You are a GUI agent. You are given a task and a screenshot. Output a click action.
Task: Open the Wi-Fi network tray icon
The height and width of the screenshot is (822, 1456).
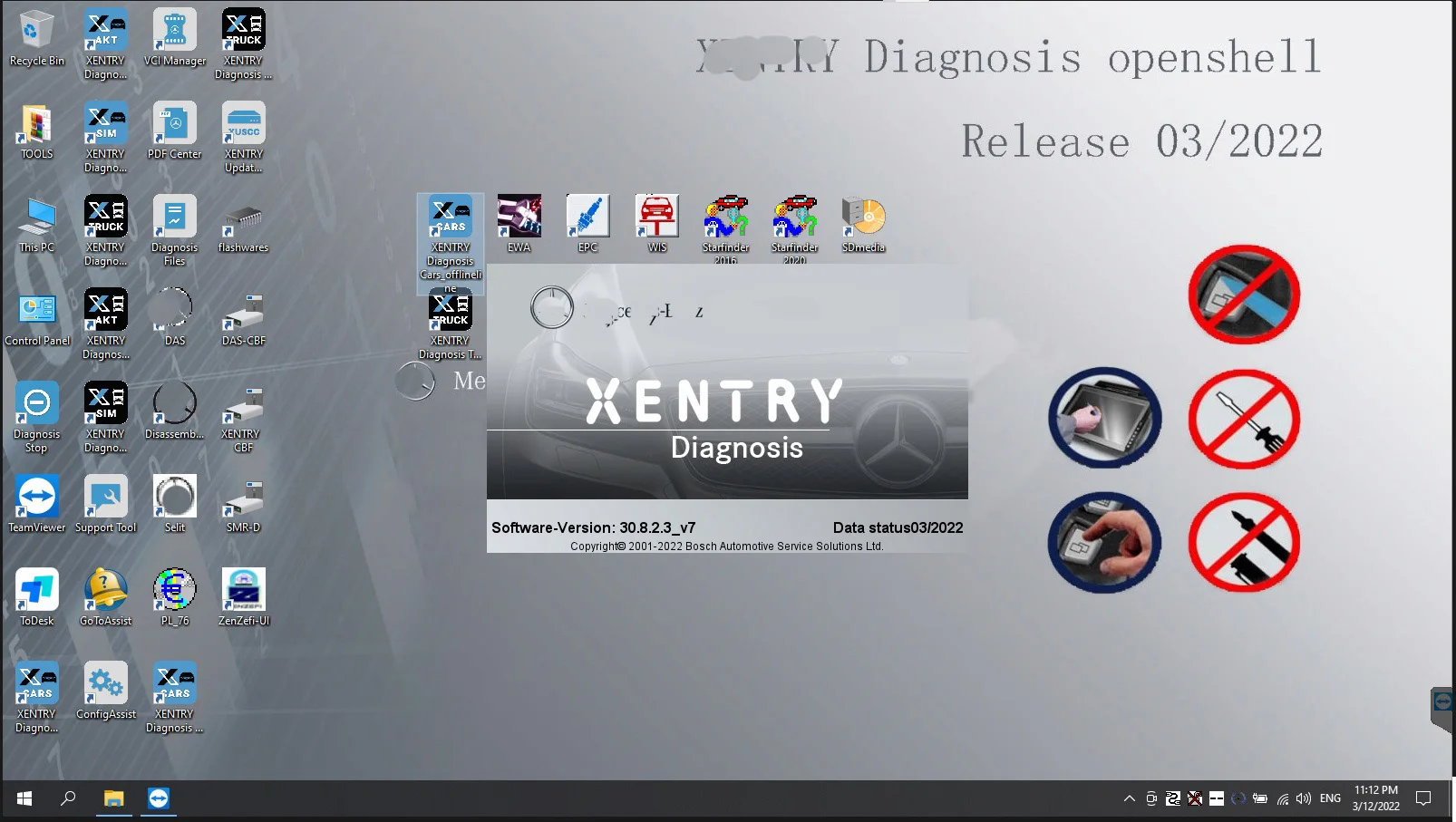(1282, 798)
